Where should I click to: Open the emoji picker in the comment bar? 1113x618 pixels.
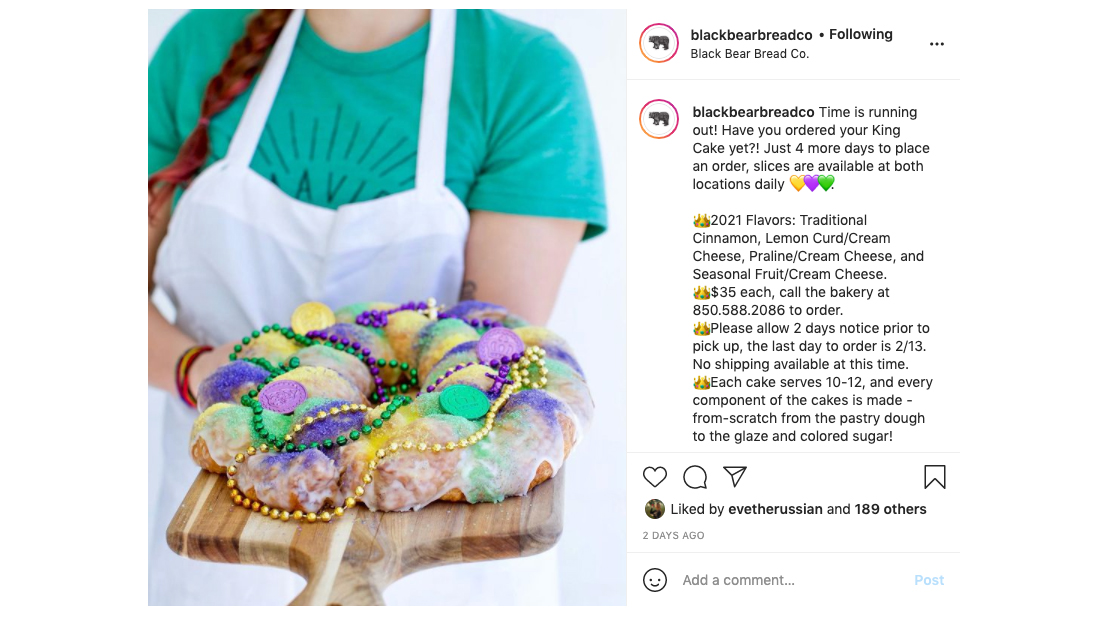click(655, 580)
